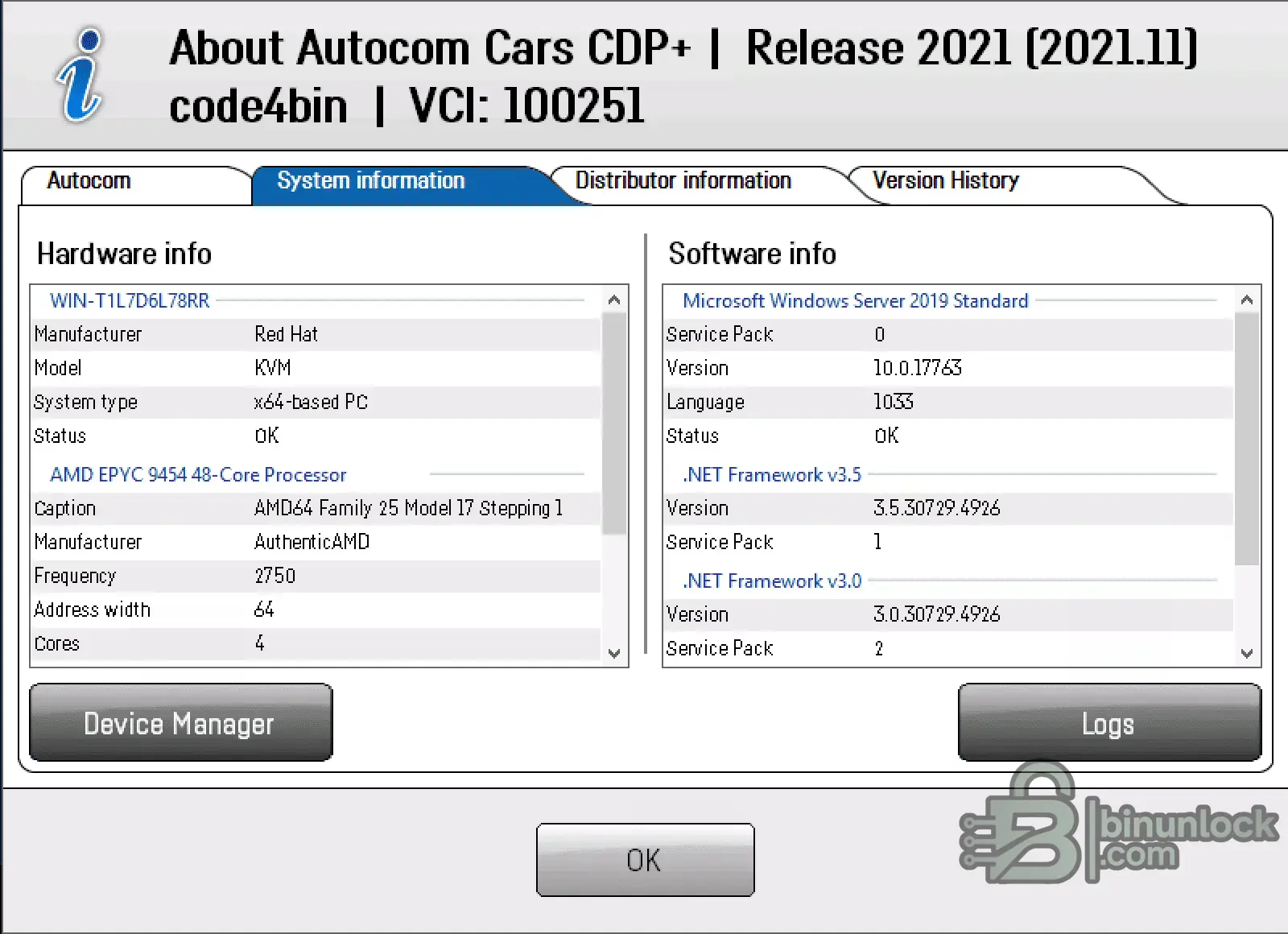Select Microsoft Windows Server 2019 Standard header
The height and width of the screenshot is (934, 1288).
[x=855, y=300]
